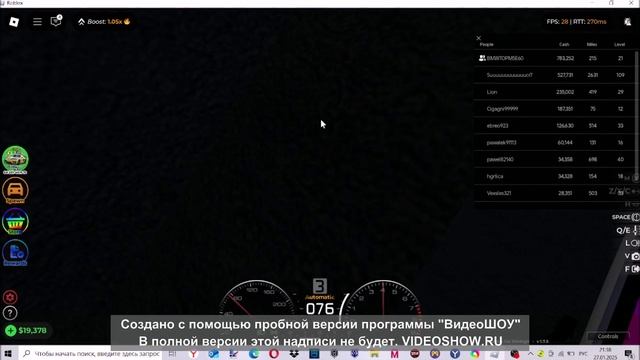Click the Boost 1.05x indicator
This screenshot has height=360, width=640.
click(x=104, y=22)
